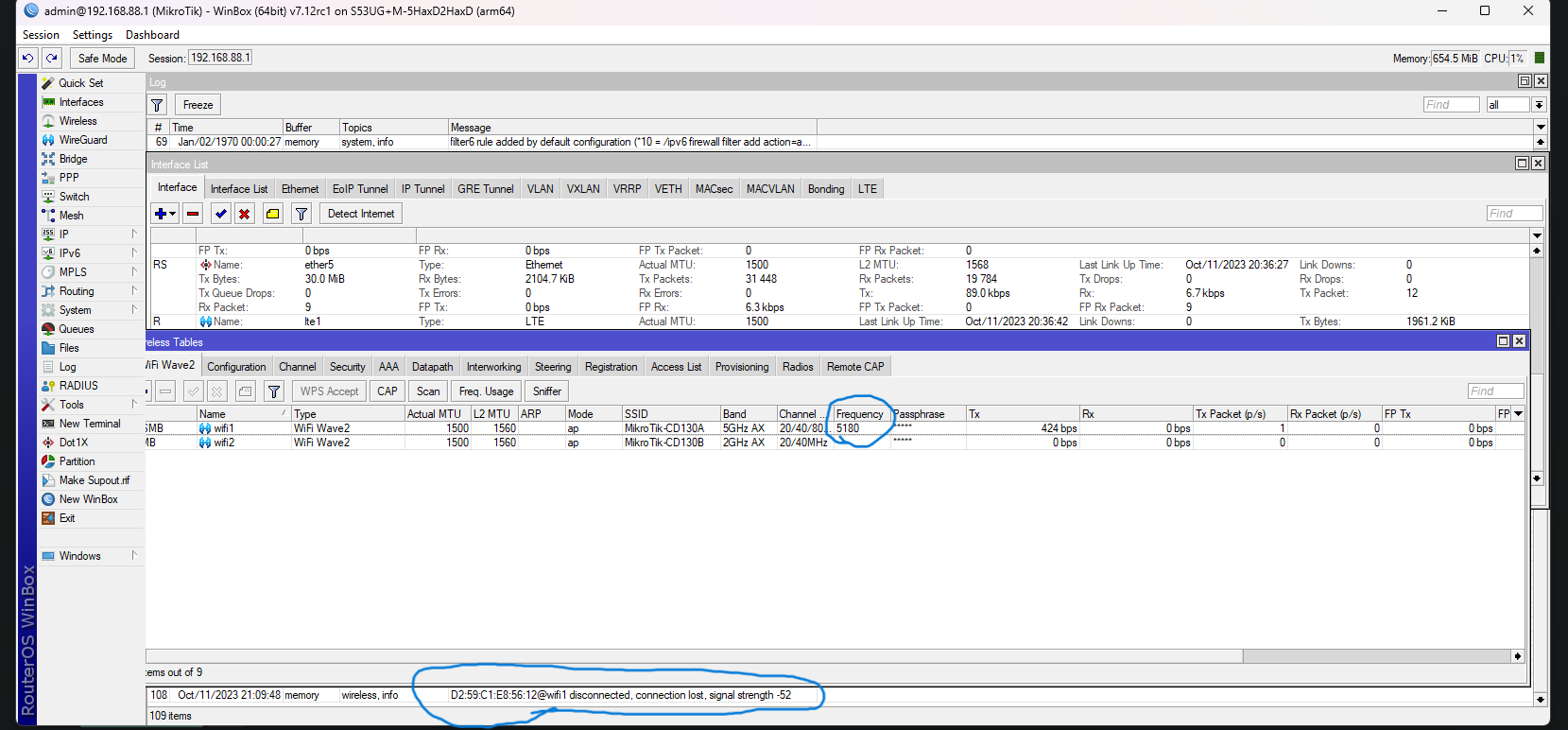This screenshot has height=730, width=1568.
Task: Open the Dashboard menu
Action: click(x=152, y=35)
